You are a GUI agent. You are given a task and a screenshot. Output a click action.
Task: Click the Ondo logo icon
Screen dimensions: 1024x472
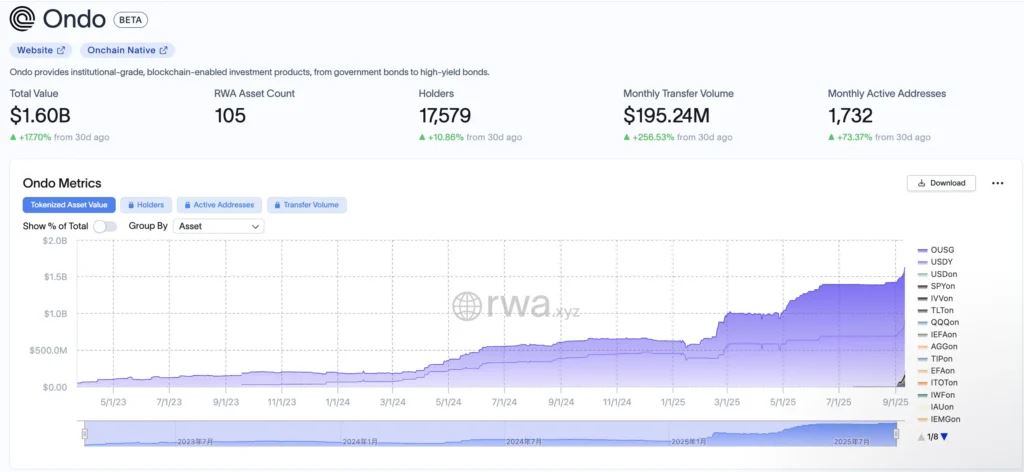(x=23, y=18)
